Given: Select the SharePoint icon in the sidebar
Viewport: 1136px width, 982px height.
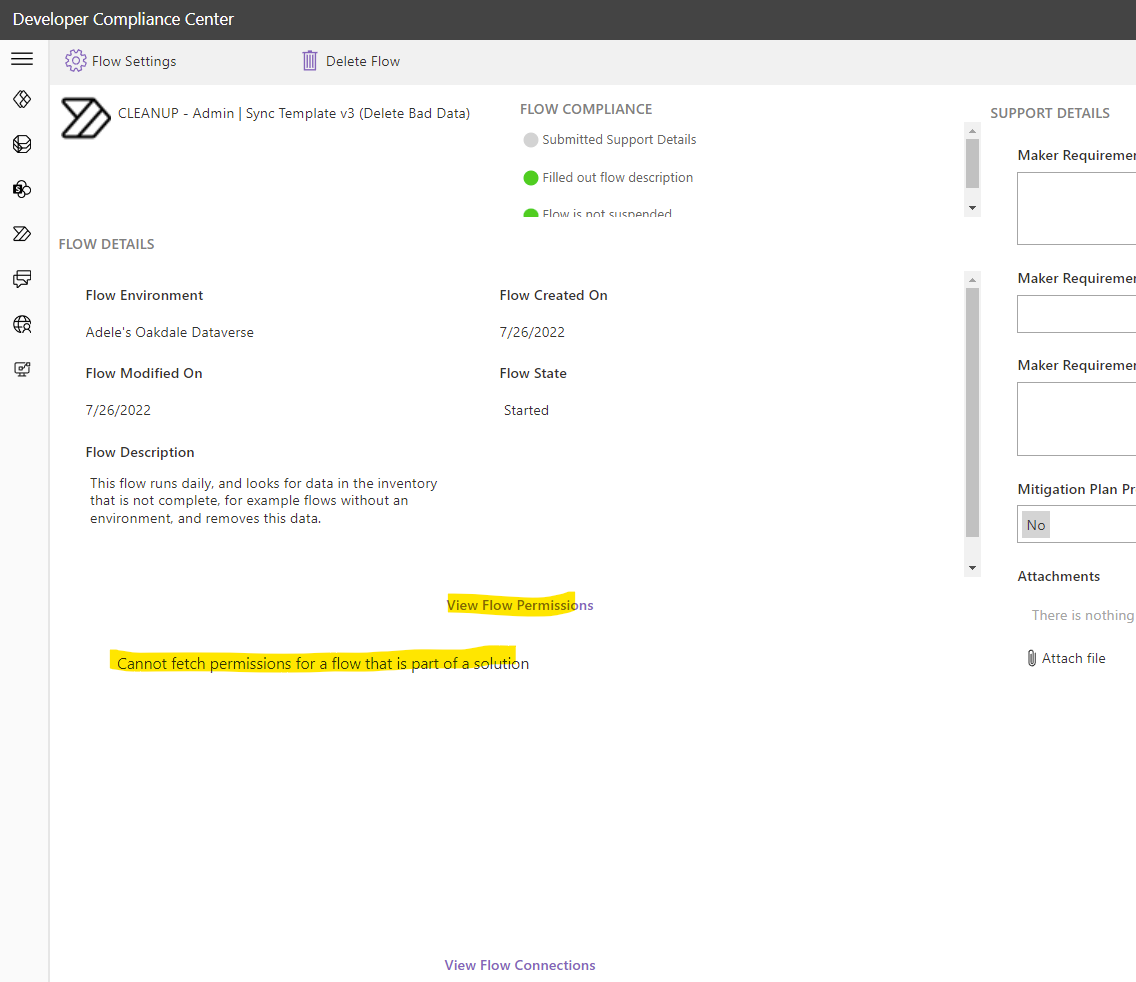Looking at the screenshot, I should point(22,189).
